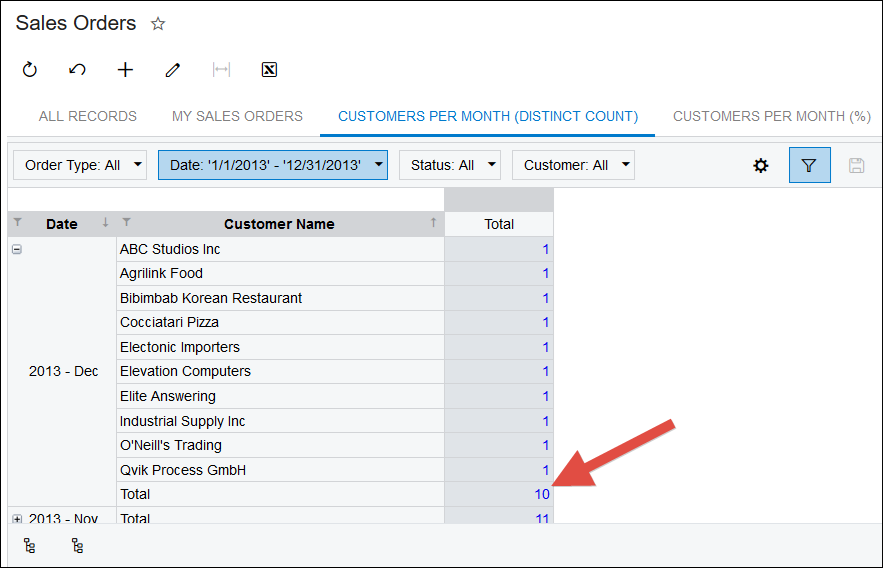This screenshot has width=883, height=568.
Task: Expand the 2013 - Nov group
Action: coord(16,518)
